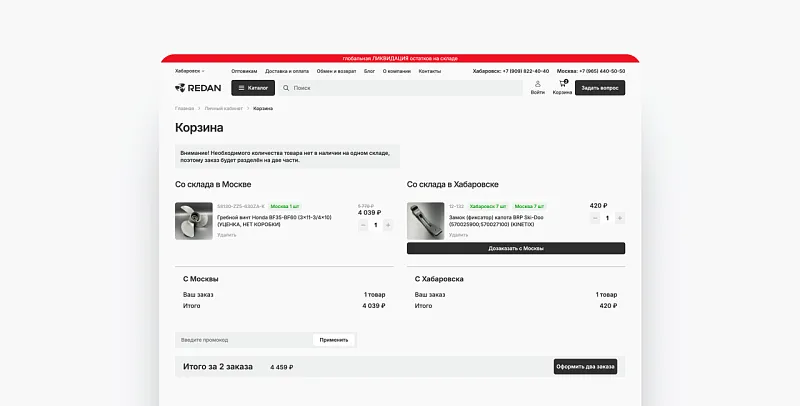
Task: Remove the BRP Ski-Doo lock via Удалить
Action: [x=458, y=235]
